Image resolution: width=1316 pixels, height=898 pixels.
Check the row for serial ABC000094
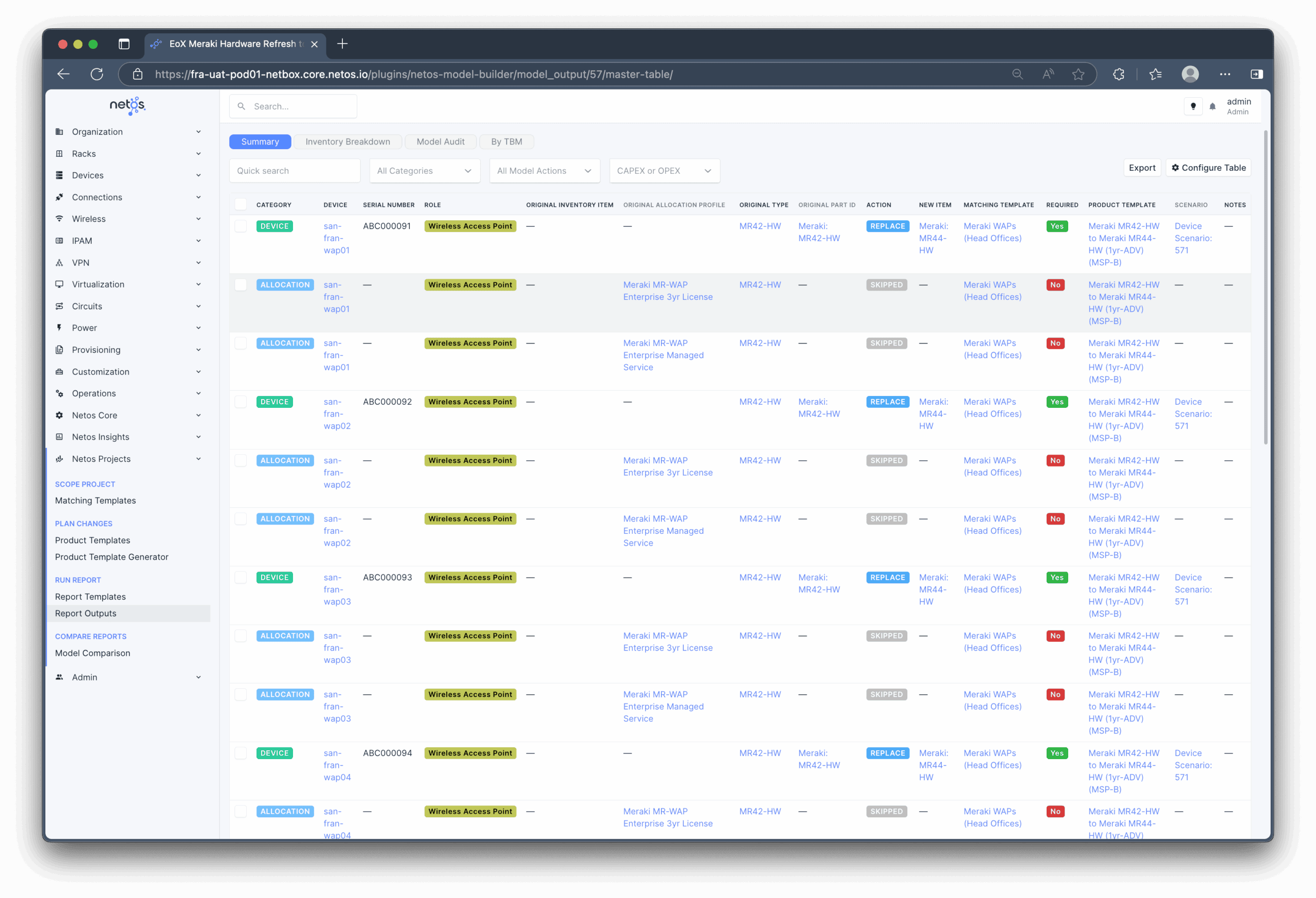point(241,753)
